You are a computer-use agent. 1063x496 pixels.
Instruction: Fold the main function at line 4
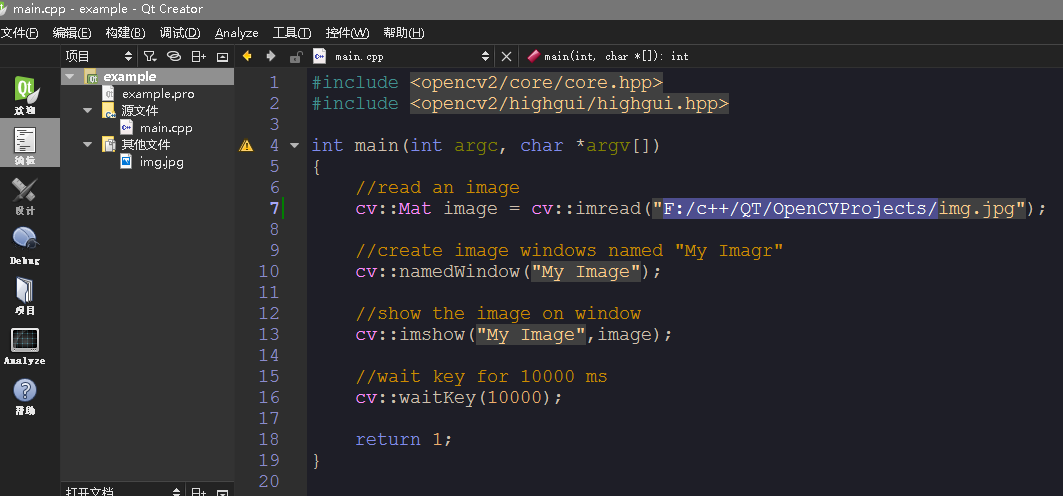[294, 145]
